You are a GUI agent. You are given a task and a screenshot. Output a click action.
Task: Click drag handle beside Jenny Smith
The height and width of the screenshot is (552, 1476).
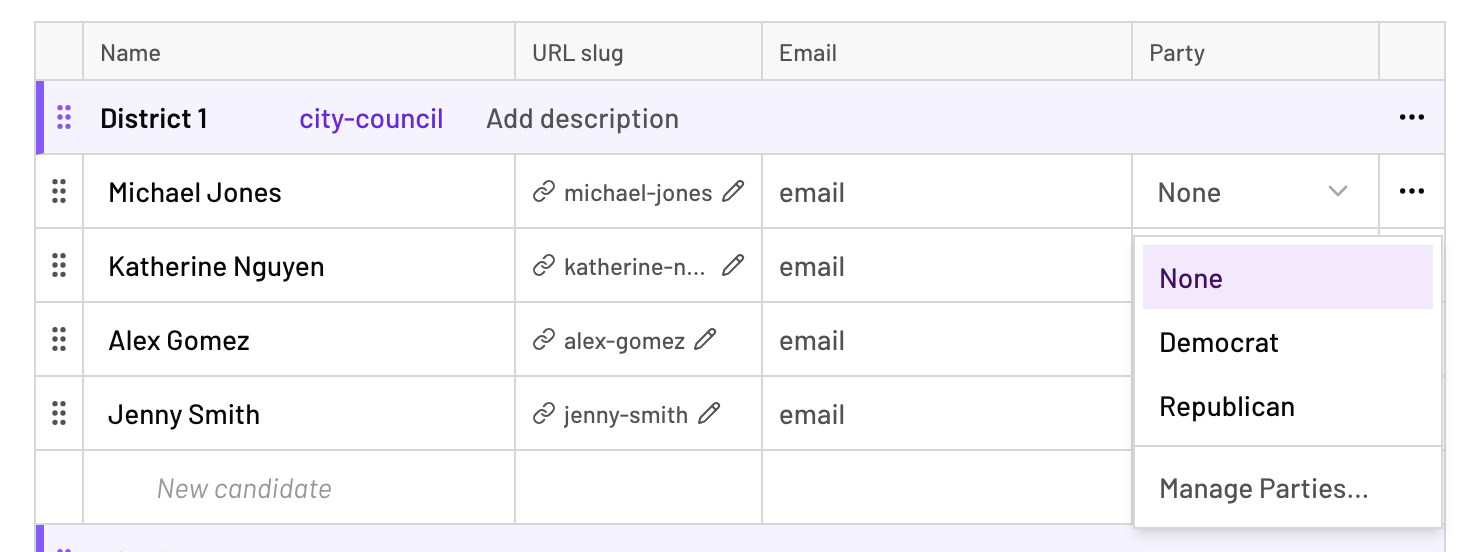[x=59, y=413]
